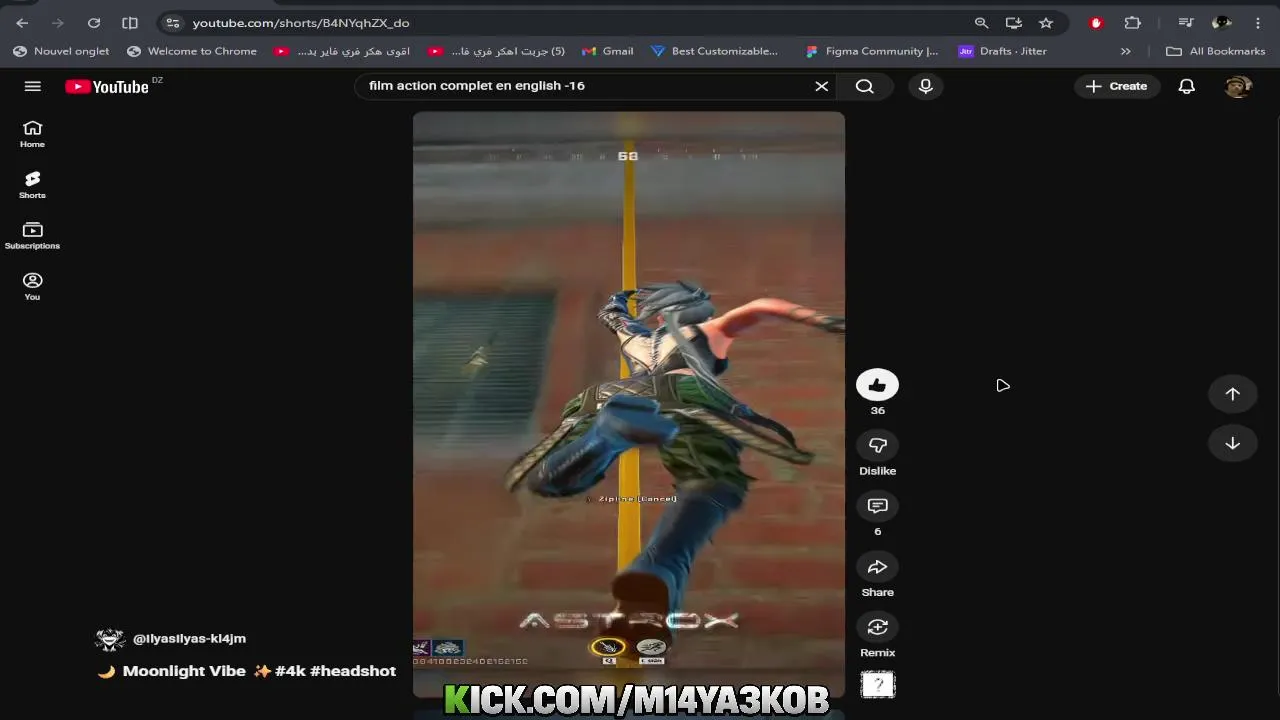Open first Arabic YouTube bookmark

[342, 51]
